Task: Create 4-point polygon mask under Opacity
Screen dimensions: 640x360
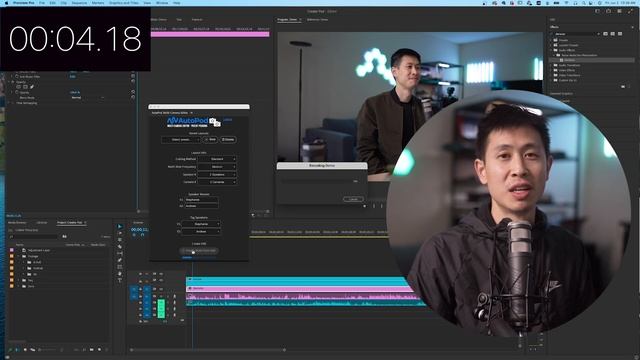Action: point(25,87)
